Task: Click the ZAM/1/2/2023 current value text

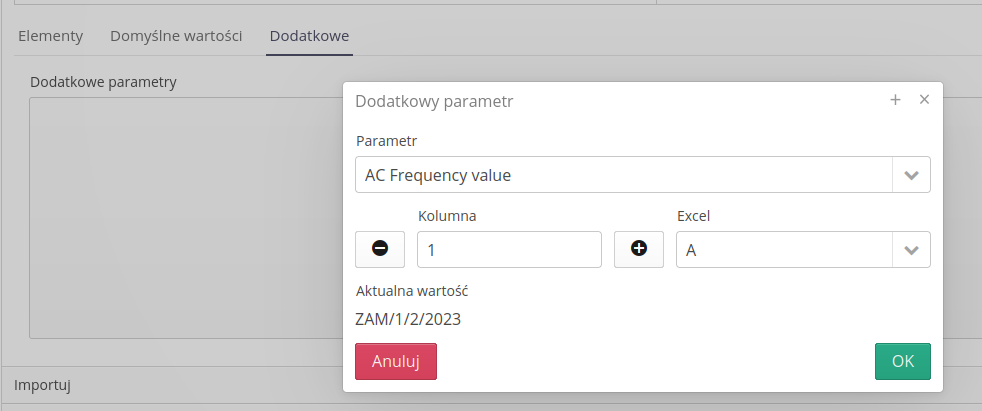Action: click(408, 320)
